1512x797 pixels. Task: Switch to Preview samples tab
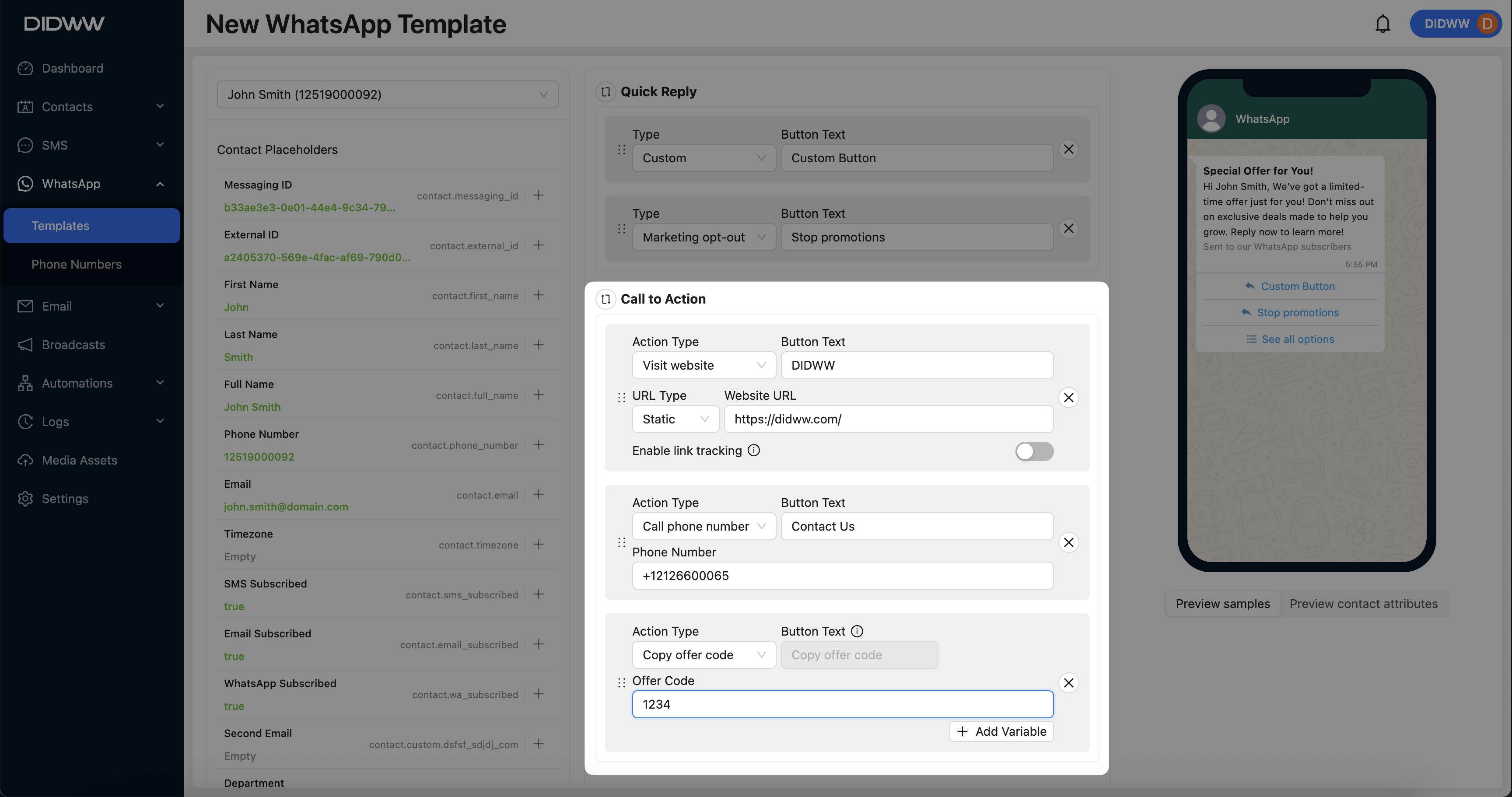(x=1223, y=604)
